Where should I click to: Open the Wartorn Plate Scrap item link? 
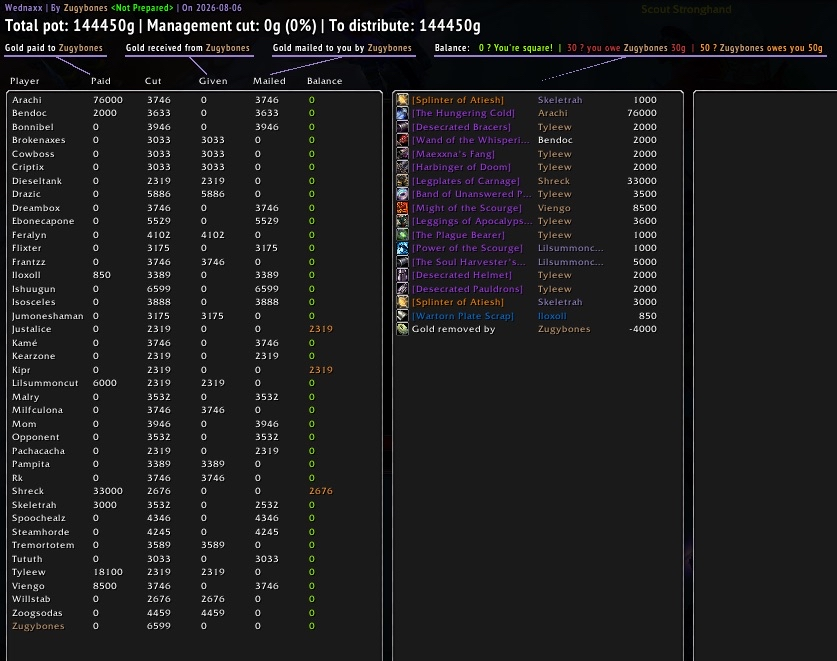463,316
